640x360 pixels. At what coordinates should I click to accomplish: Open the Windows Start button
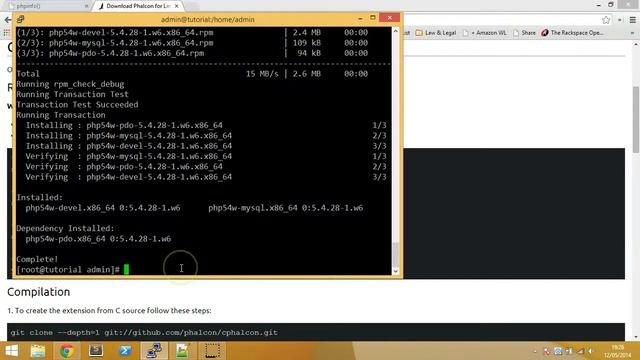tap(11, 351)
